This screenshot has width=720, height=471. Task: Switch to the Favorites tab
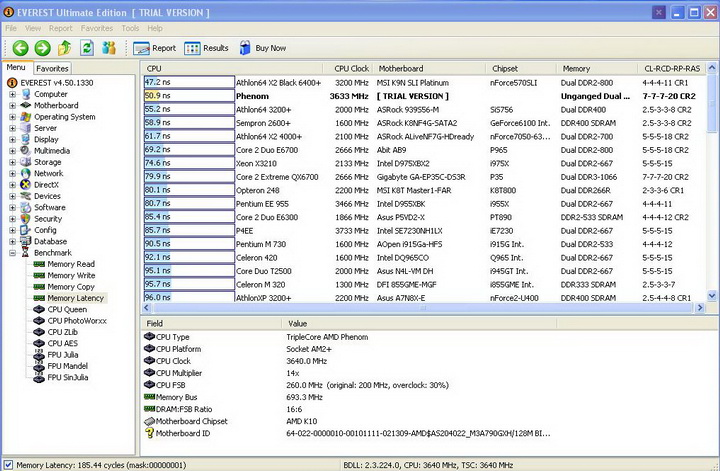(x=52, y=68)
